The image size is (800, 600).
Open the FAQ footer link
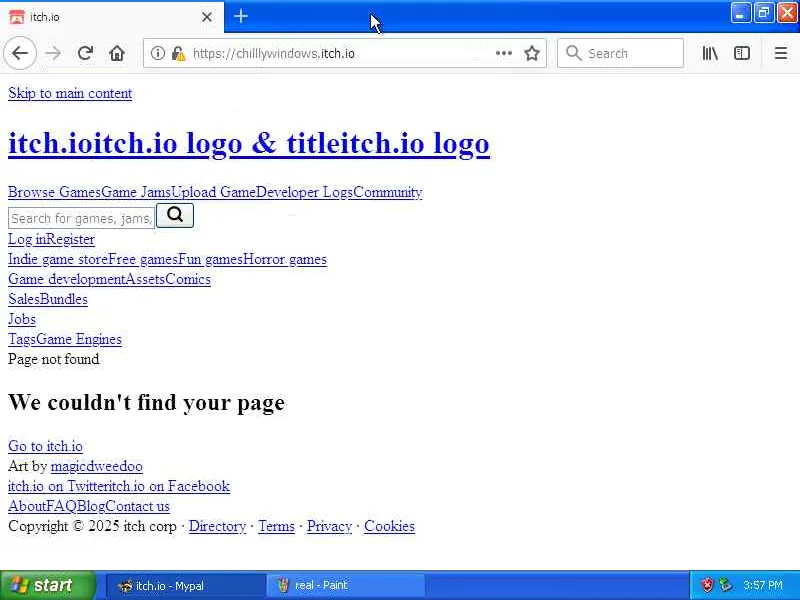[61, 506]
